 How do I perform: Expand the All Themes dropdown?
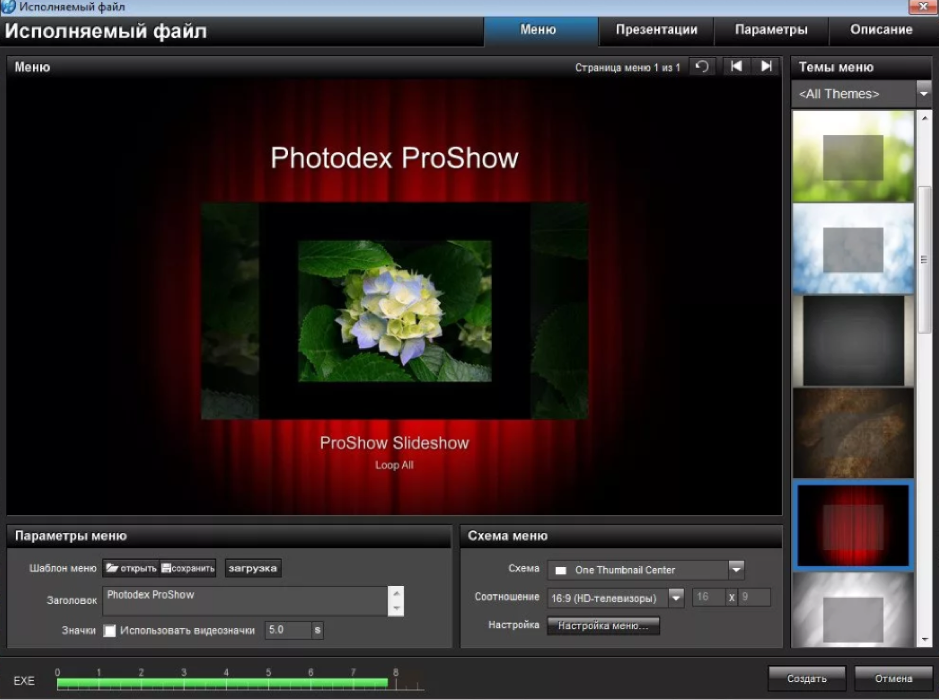coord(923,94)
